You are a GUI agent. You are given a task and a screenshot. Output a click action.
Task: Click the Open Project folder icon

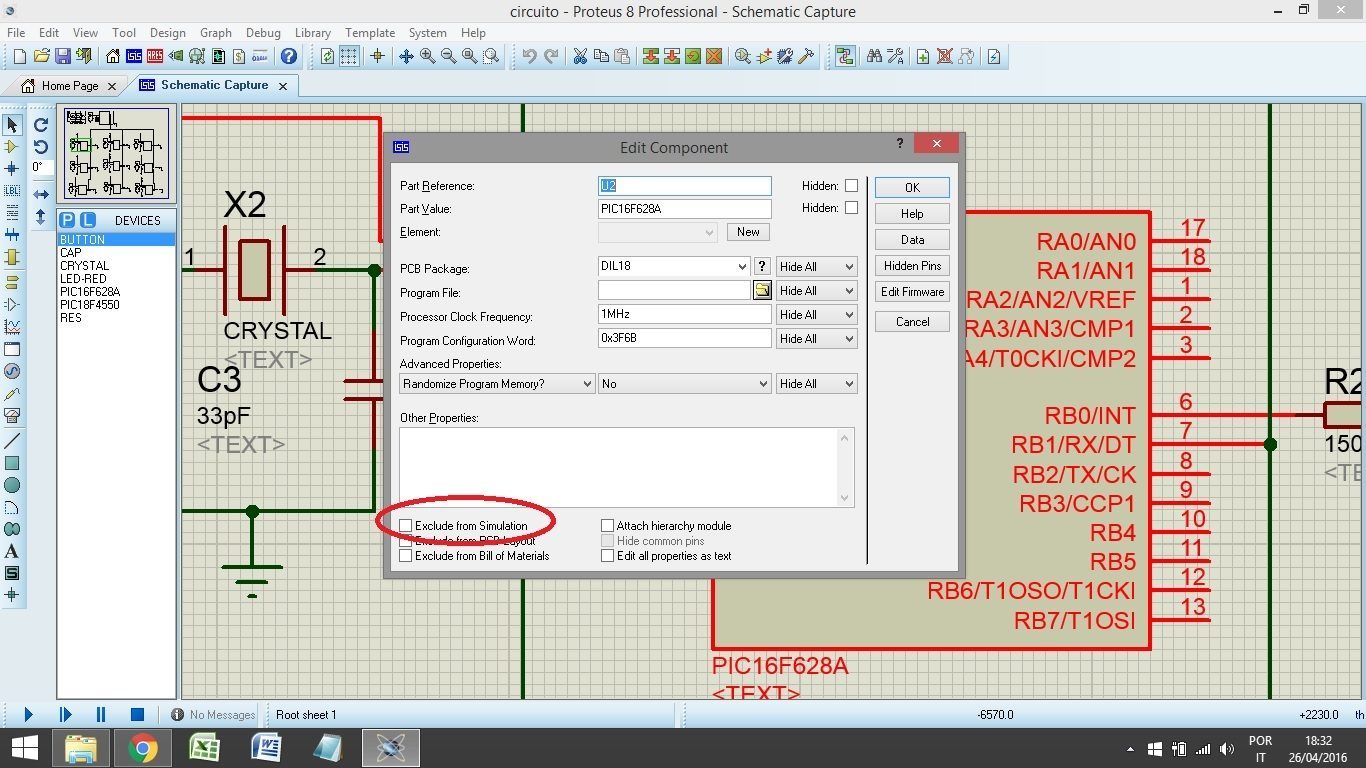[x=41, y=56]
